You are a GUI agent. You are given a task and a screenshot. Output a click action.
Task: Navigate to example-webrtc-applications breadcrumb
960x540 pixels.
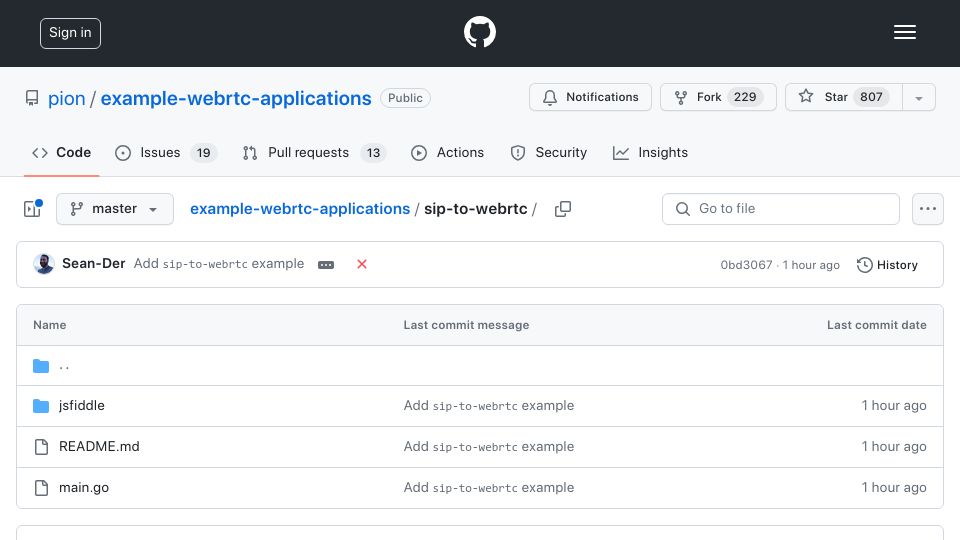300,209
